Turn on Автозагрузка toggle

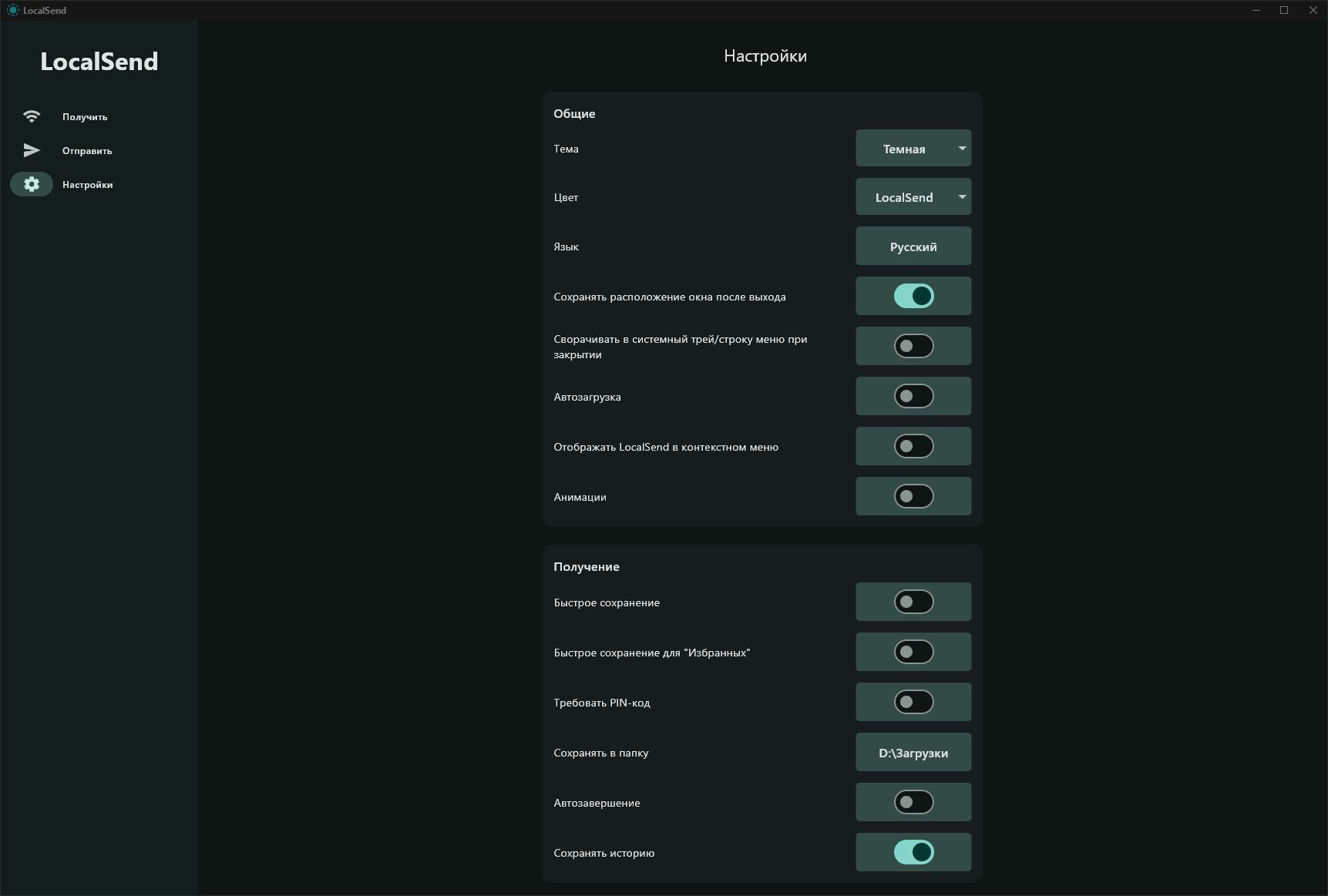pyautogui.click(x=913, y=396)
